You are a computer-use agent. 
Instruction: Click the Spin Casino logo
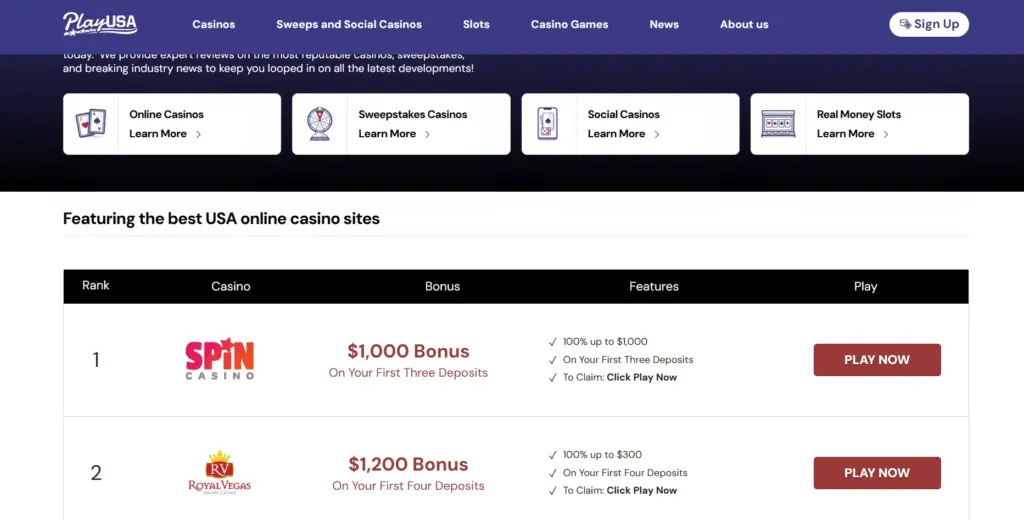click(x=220, y=359)
